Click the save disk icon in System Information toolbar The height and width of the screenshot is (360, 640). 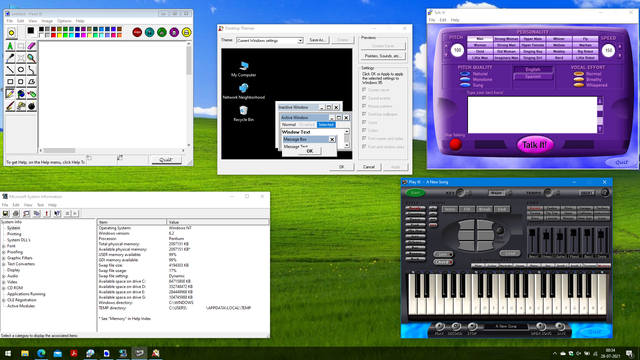click(6, 213)
